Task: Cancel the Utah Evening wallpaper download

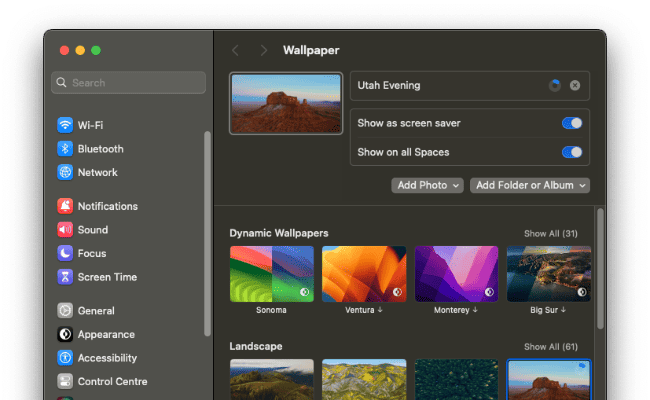Action: tap(575, 86)
